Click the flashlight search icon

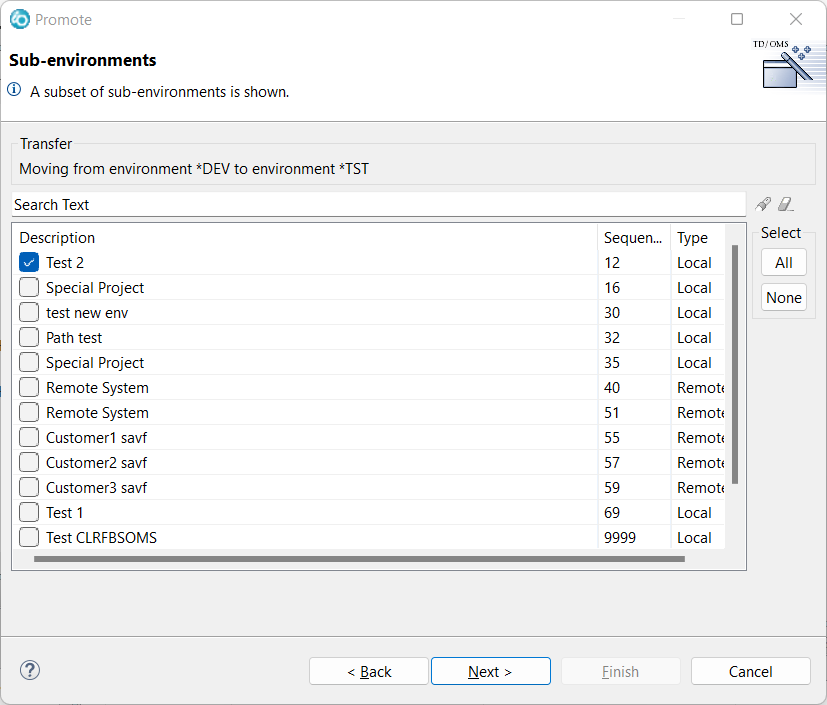pos(763,204)
